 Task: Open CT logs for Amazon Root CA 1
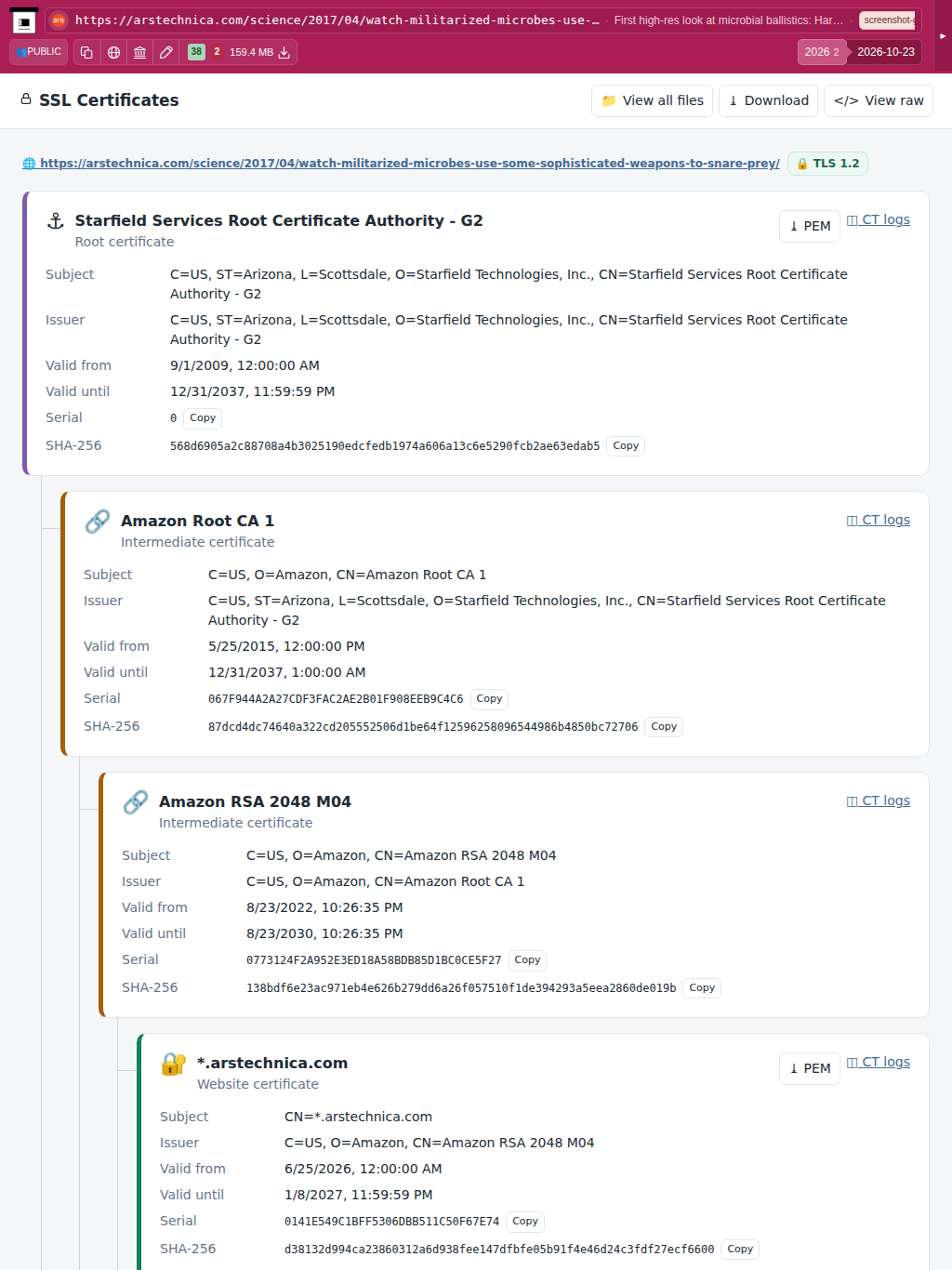[879, 521]
